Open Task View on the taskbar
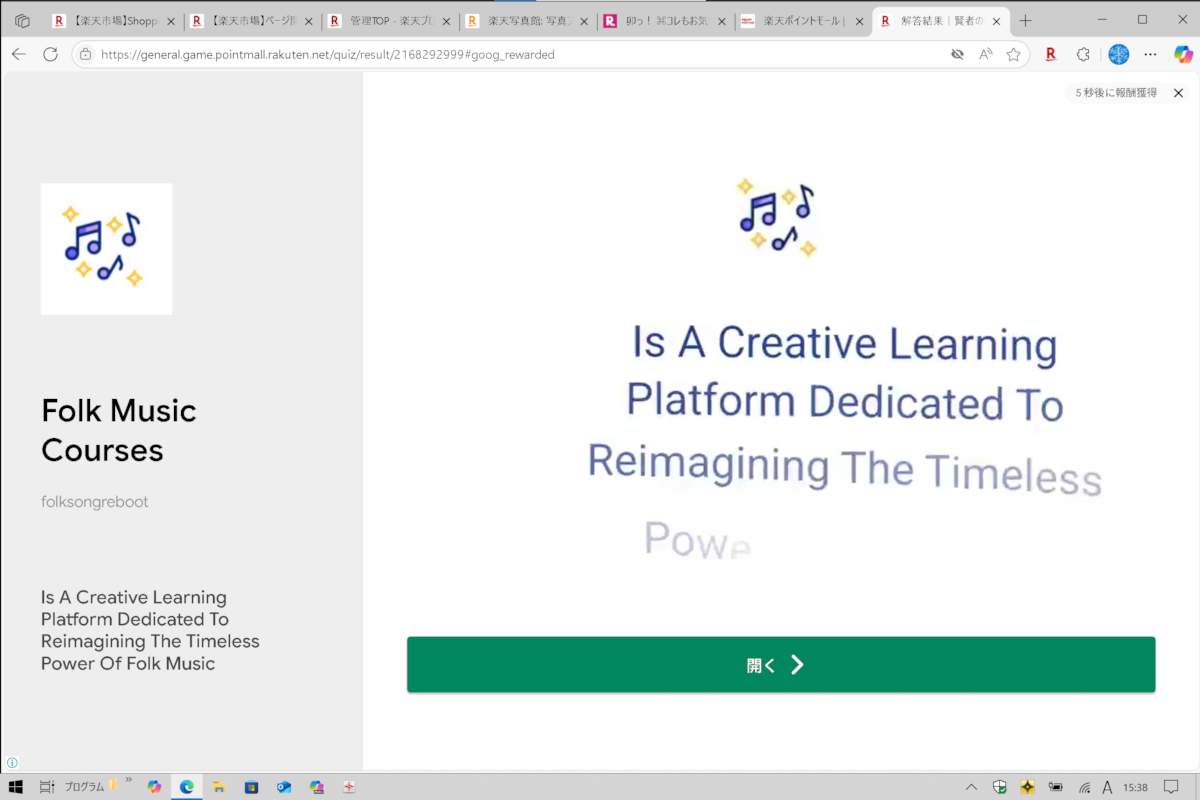The height and width of the screenshot is (800, 1200). click(x=47, y=787)
